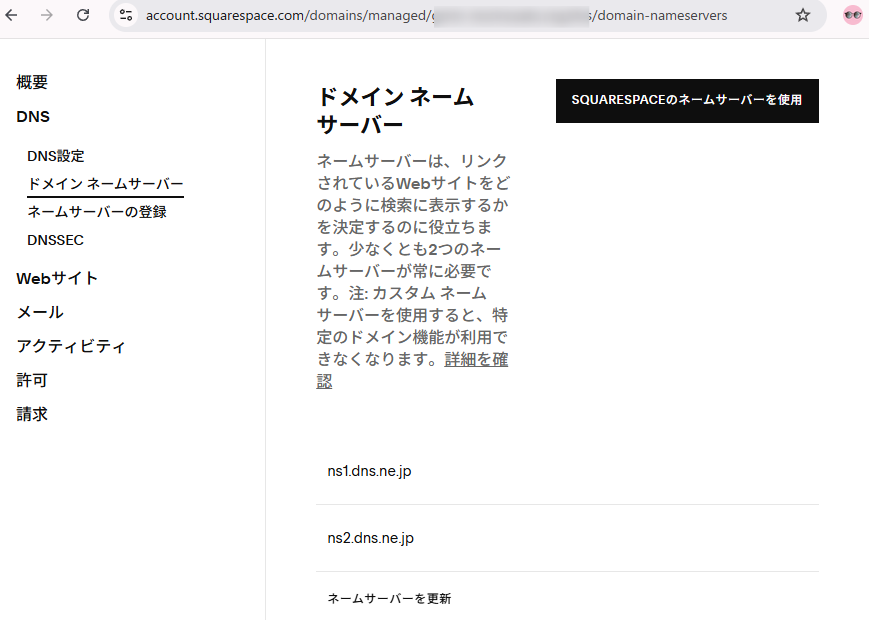Open メール section in sidebar
Screen dimensions: 869x620
[x=40, y=312]
